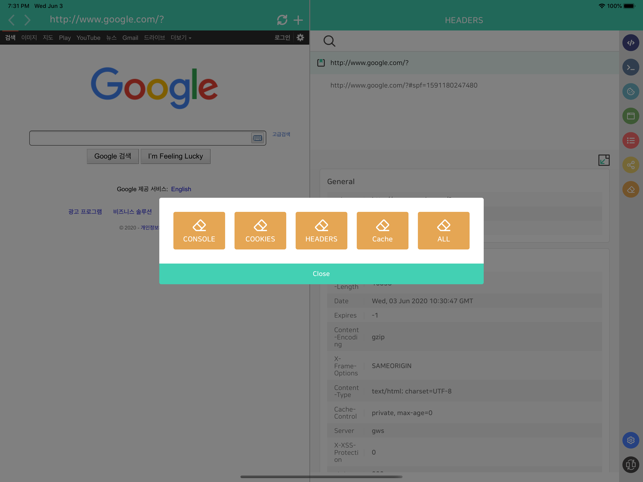Click the 로그인 sign-in link
This screenshot has width=643, height=482.
(282, 37)
